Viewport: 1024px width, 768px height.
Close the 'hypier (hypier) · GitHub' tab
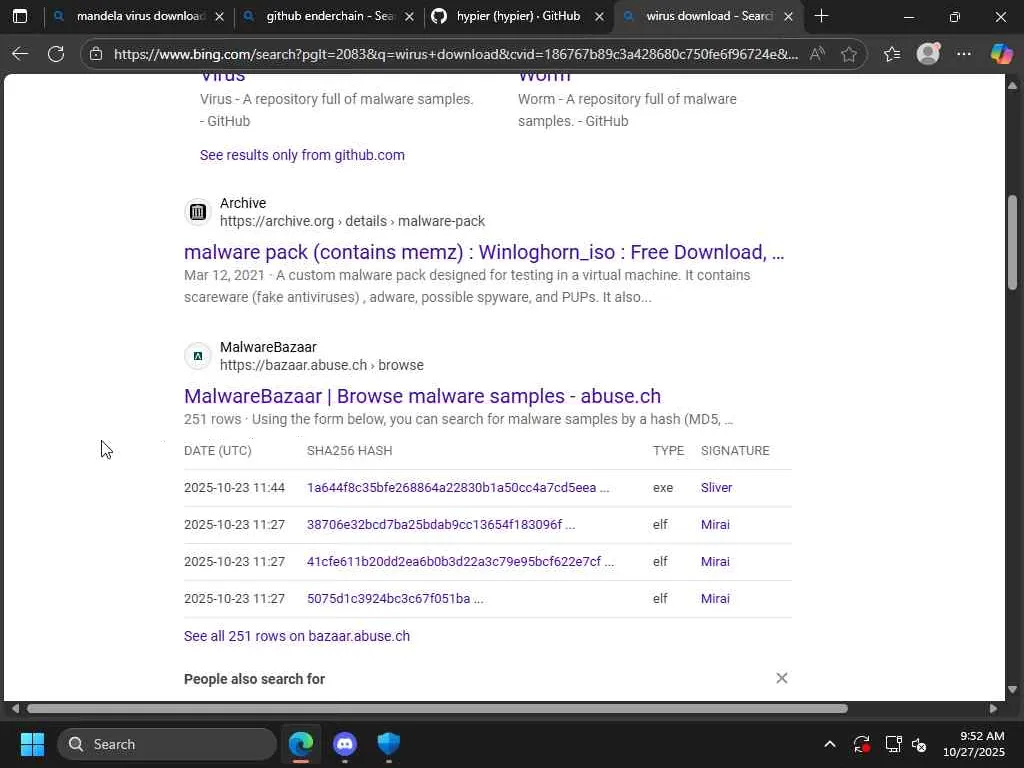point(599,16)
